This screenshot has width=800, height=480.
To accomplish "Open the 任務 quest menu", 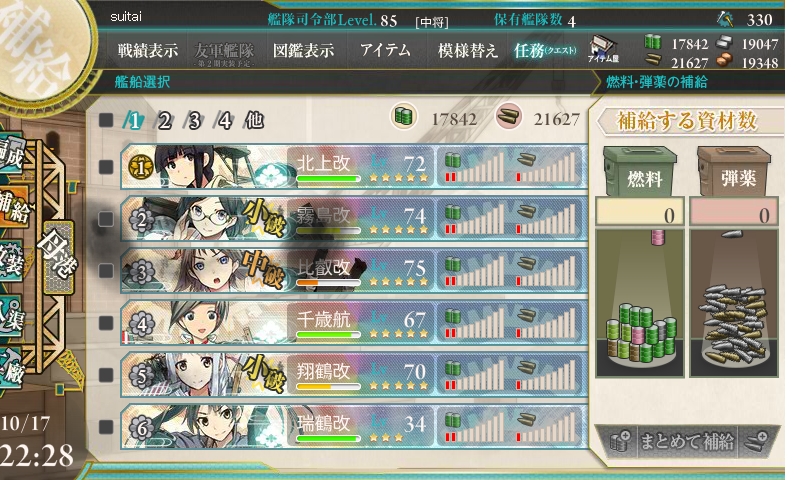I will 544,50.
